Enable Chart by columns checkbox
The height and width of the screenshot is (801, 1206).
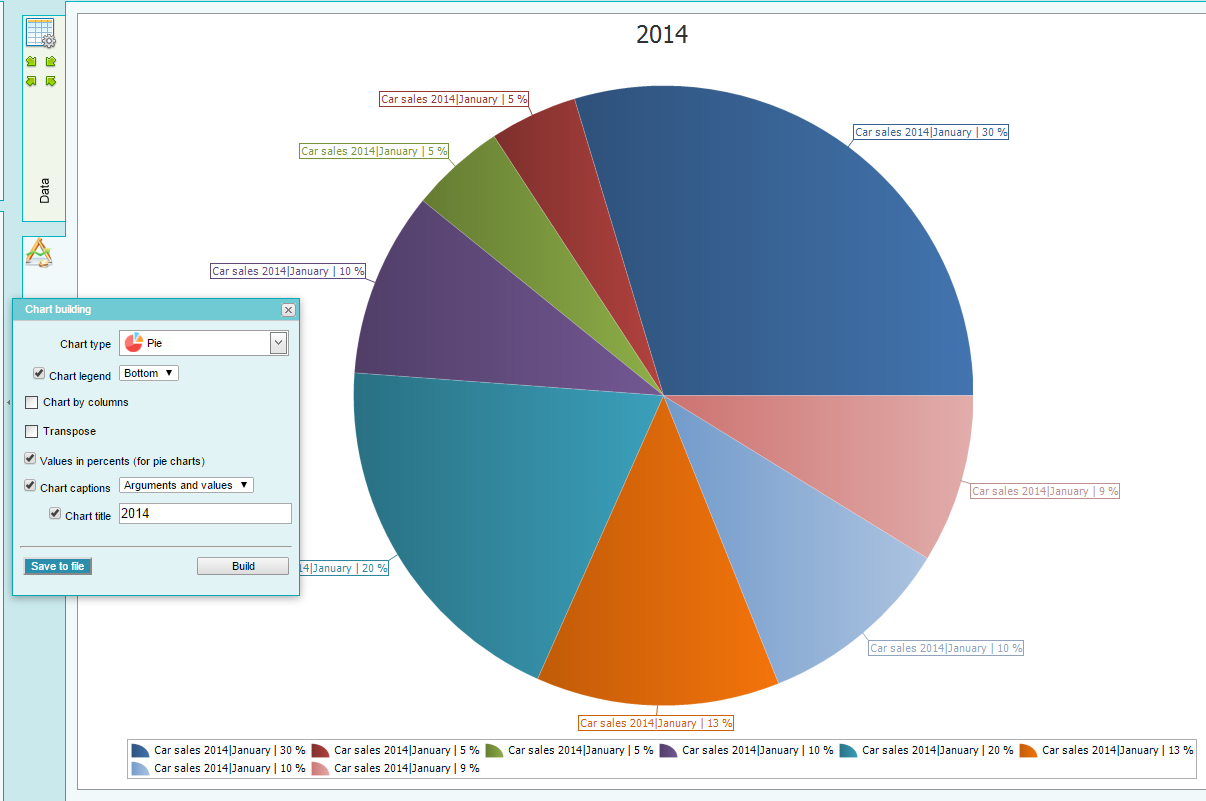tap(32, 402)
